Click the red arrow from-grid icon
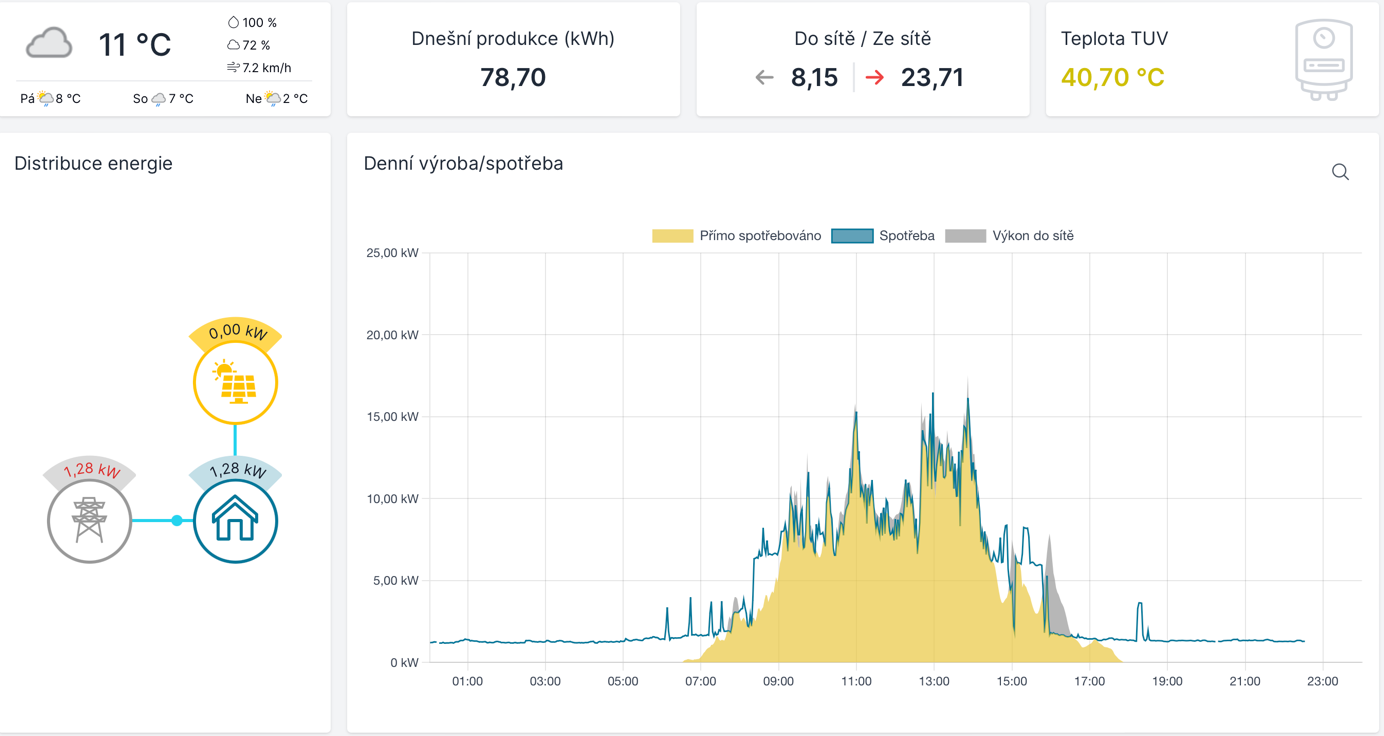The height and width of the screenshot is (736, 1384). click(875, 78)
